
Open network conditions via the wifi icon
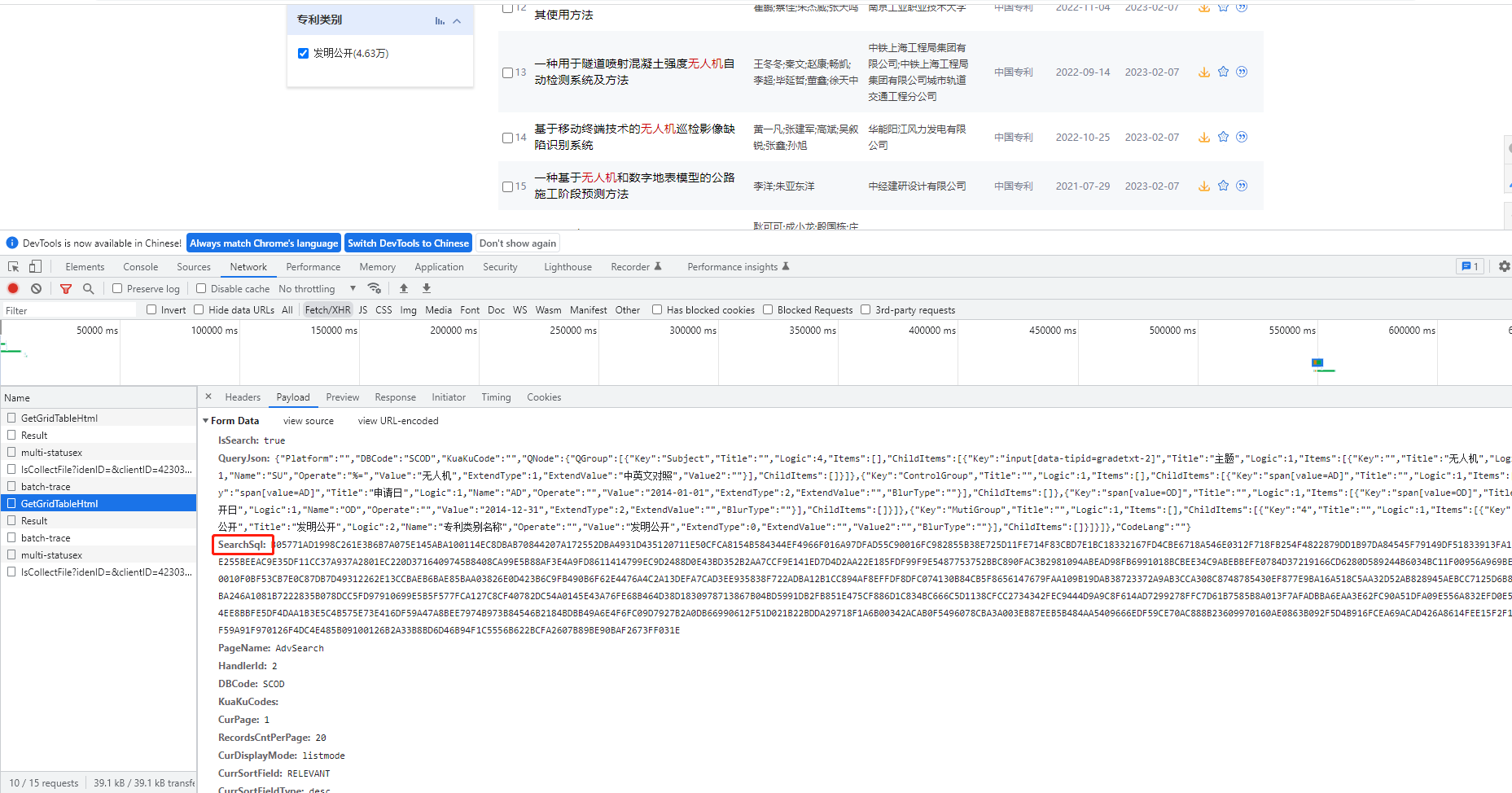375,288
